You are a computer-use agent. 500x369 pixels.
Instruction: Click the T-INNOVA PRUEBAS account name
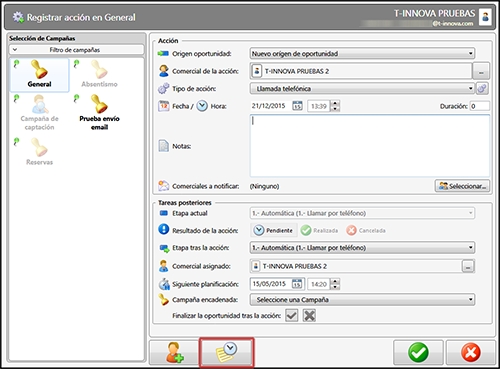(434, 13)
